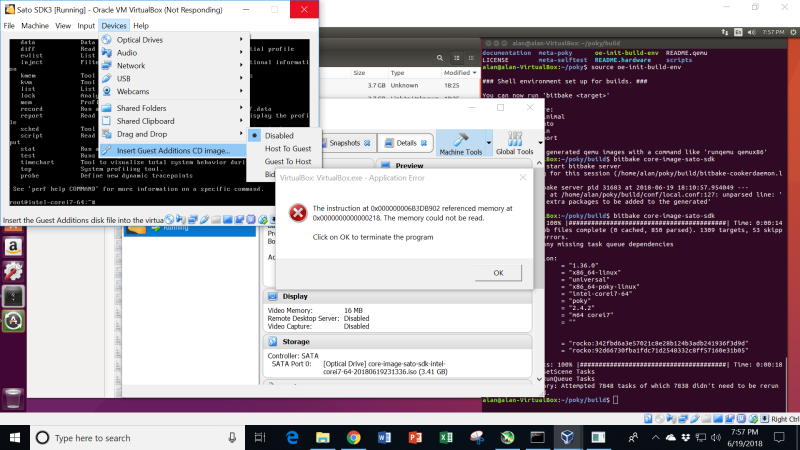Expand the Global Tools dropdown arrow

(540, 143)
